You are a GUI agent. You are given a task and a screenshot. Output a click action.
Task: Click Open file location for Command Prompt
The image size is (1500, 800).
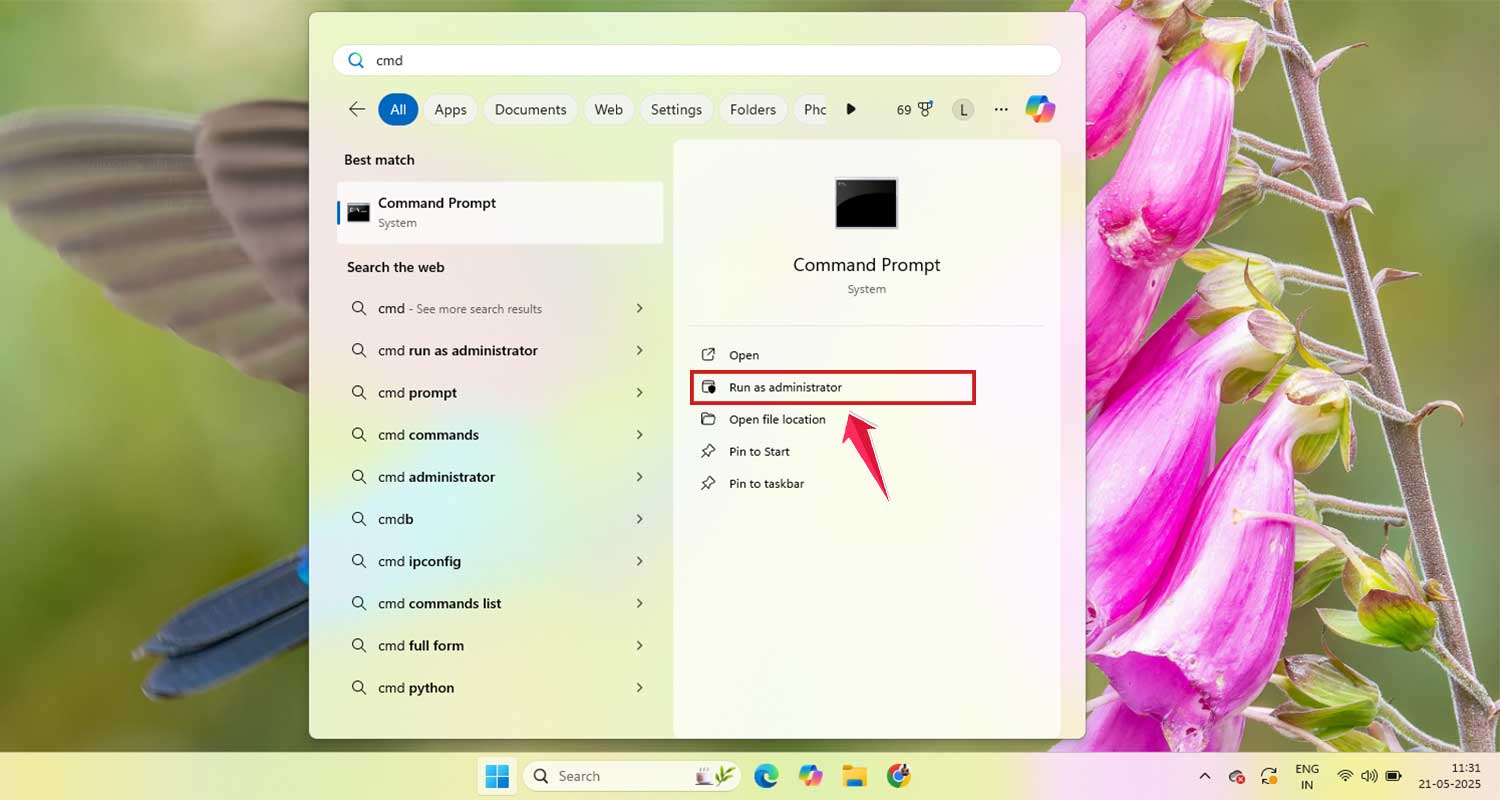pos(777,419)
